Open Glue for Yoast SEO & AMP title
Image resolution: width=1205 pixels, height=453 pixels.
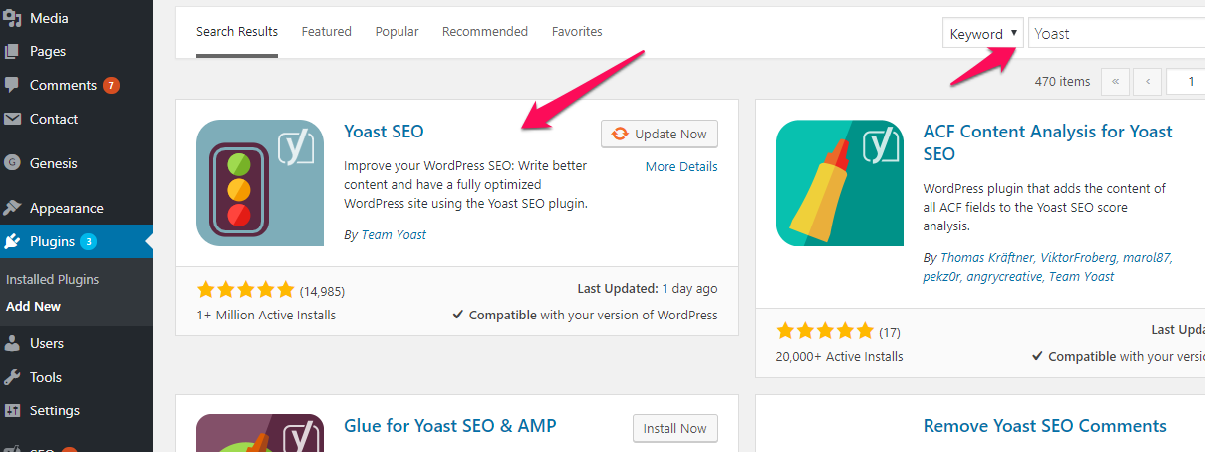point(450,425)
